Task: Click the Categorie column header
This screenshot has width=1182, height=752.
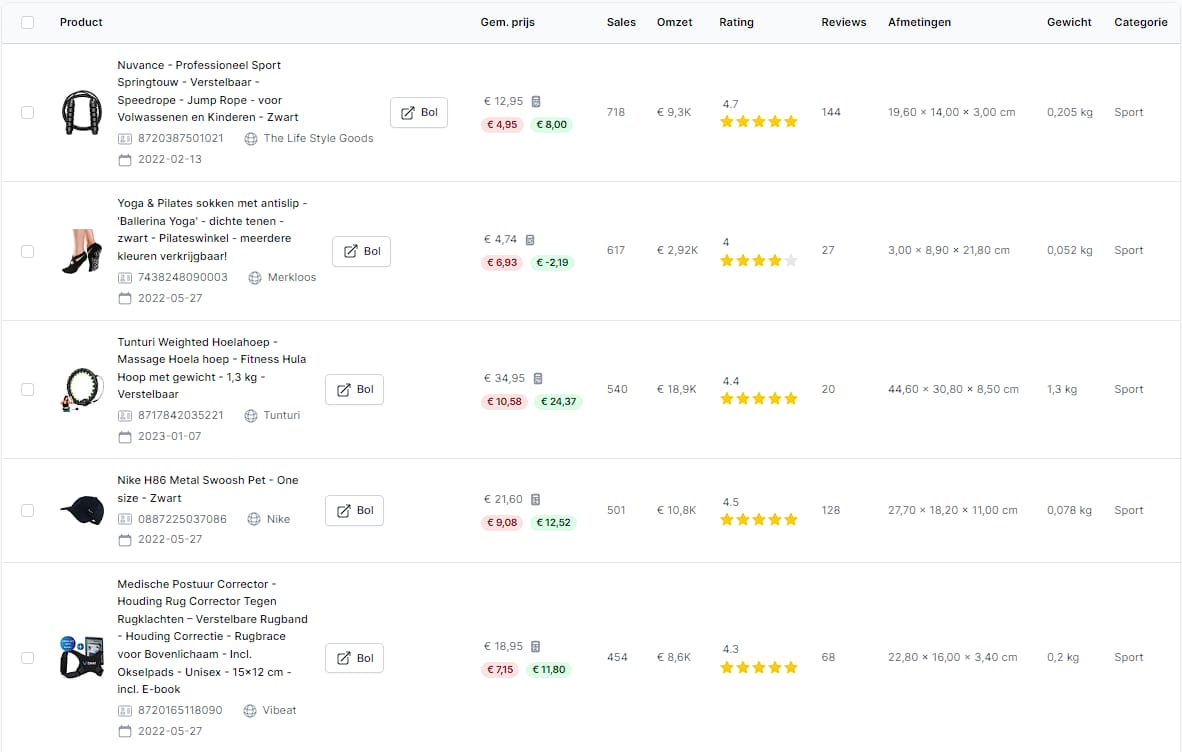Action: coord(1141,22)
